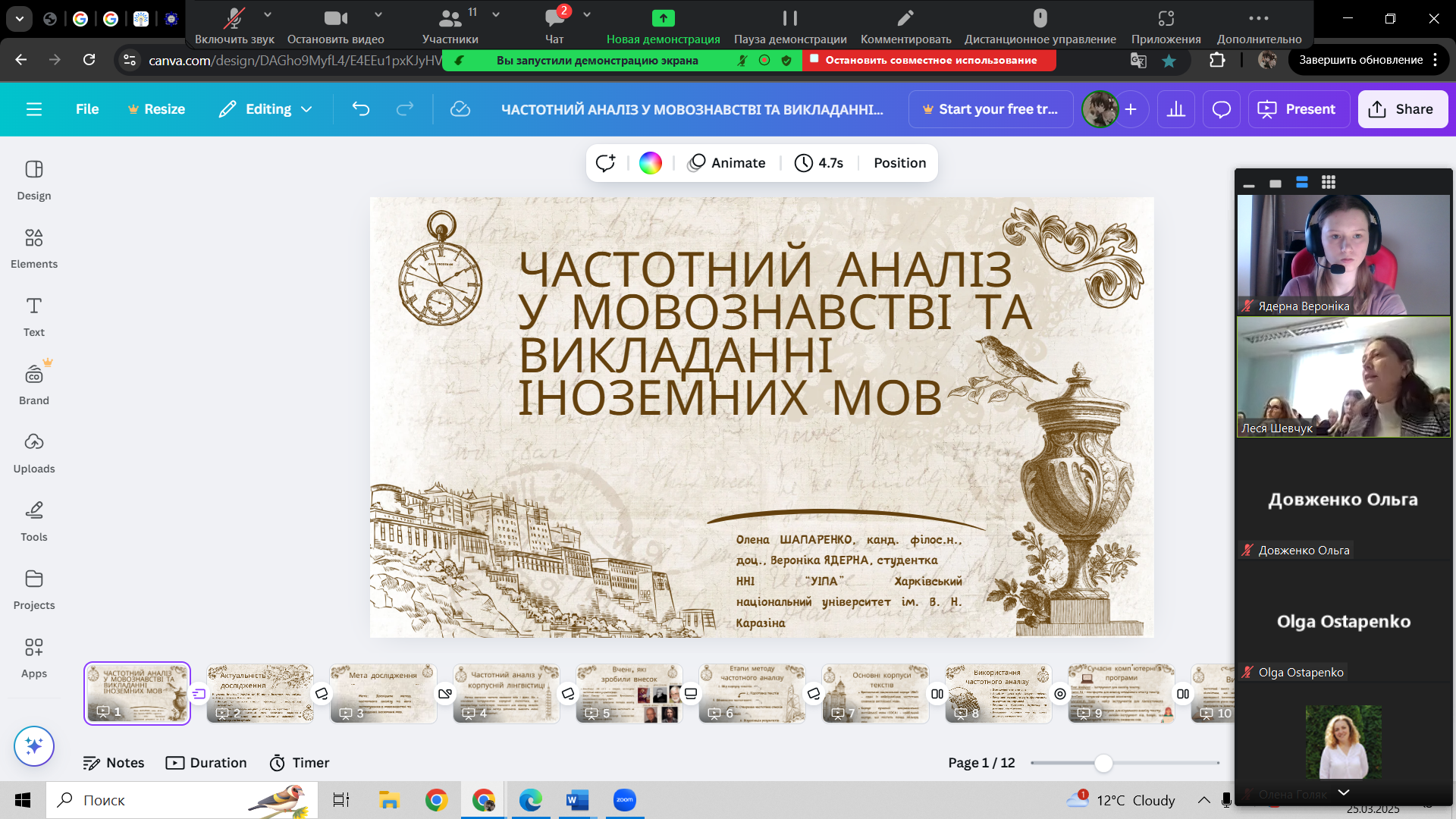
Task: Open browser extensions puzzle icon
Action: [1217, 60]
